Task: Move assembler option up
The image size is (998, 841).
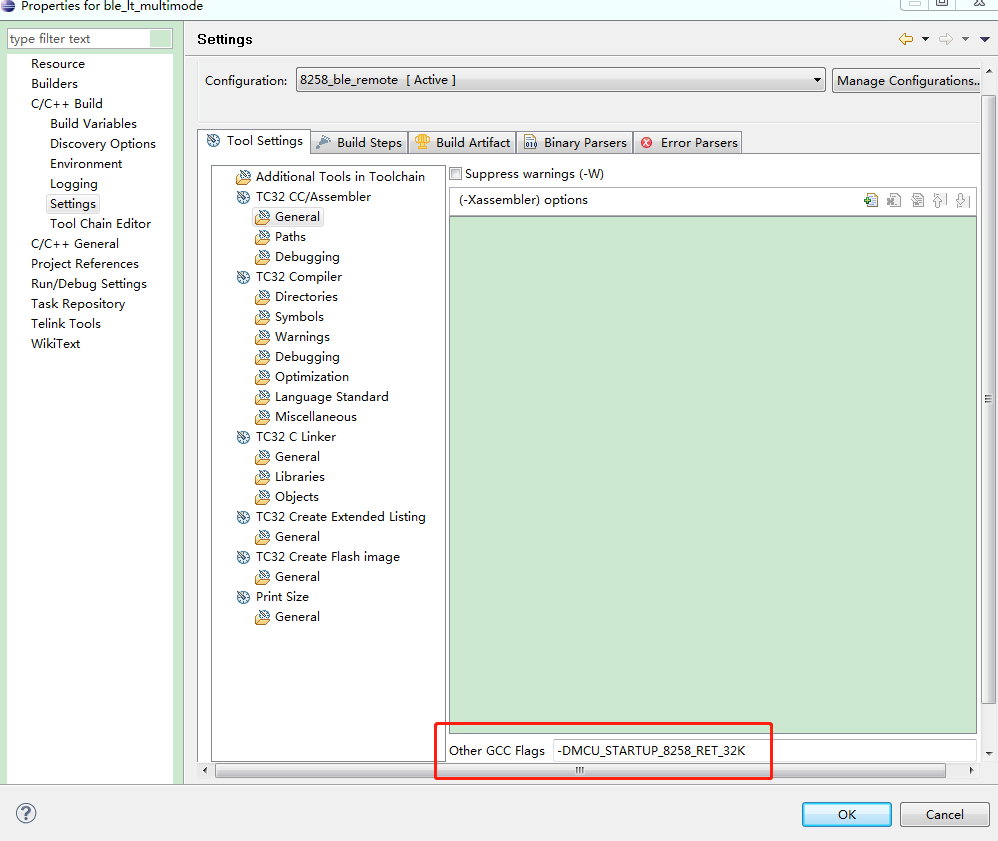Action: pos(940,200)
